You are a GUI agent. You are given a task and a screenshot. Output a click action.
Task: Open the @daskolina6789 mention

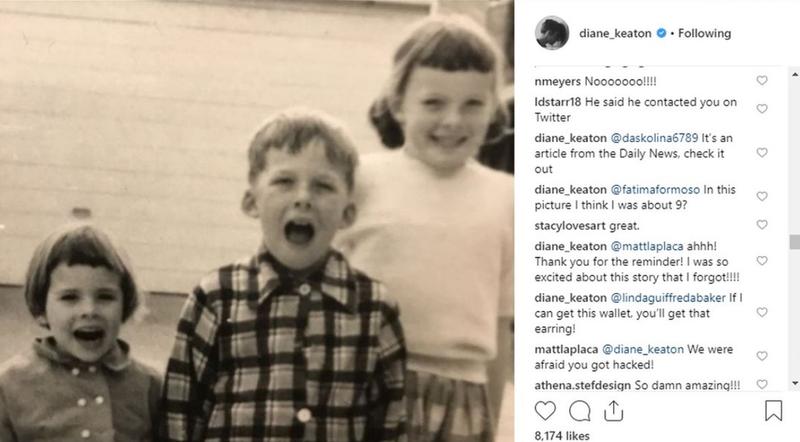pyautogui.click(x=654, y=138)
